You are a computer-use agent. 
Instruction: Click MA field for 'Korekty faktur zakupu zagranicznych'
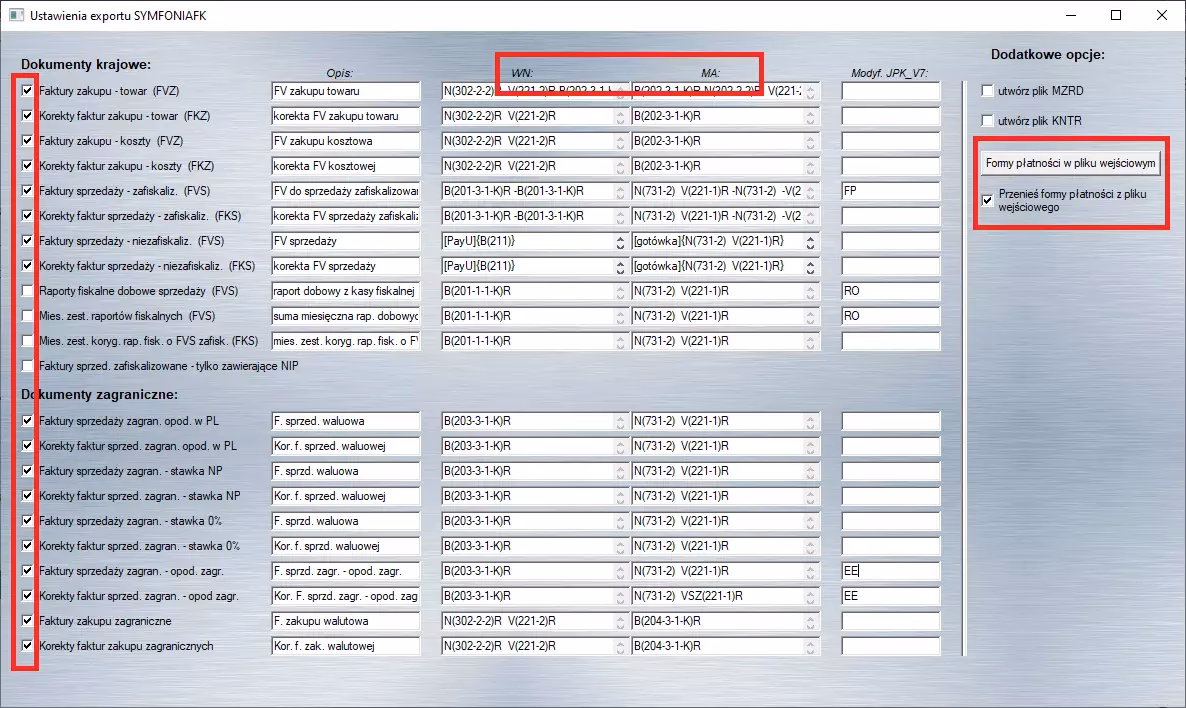pos(716,646)
